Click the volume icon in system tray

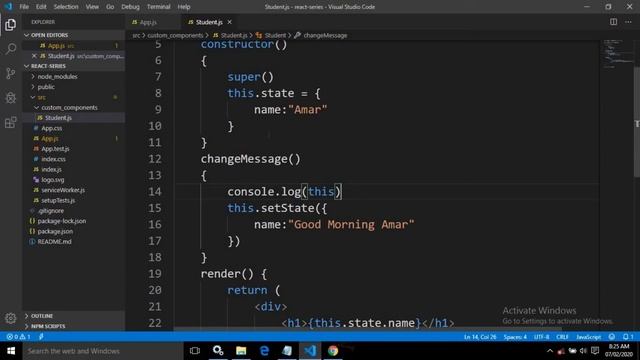(583, 351)
